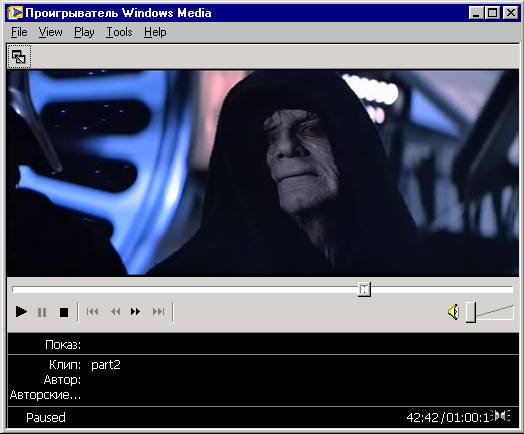Click the Skip Forward (next) button
Screen dimensions: 524x434
point(158,312)
